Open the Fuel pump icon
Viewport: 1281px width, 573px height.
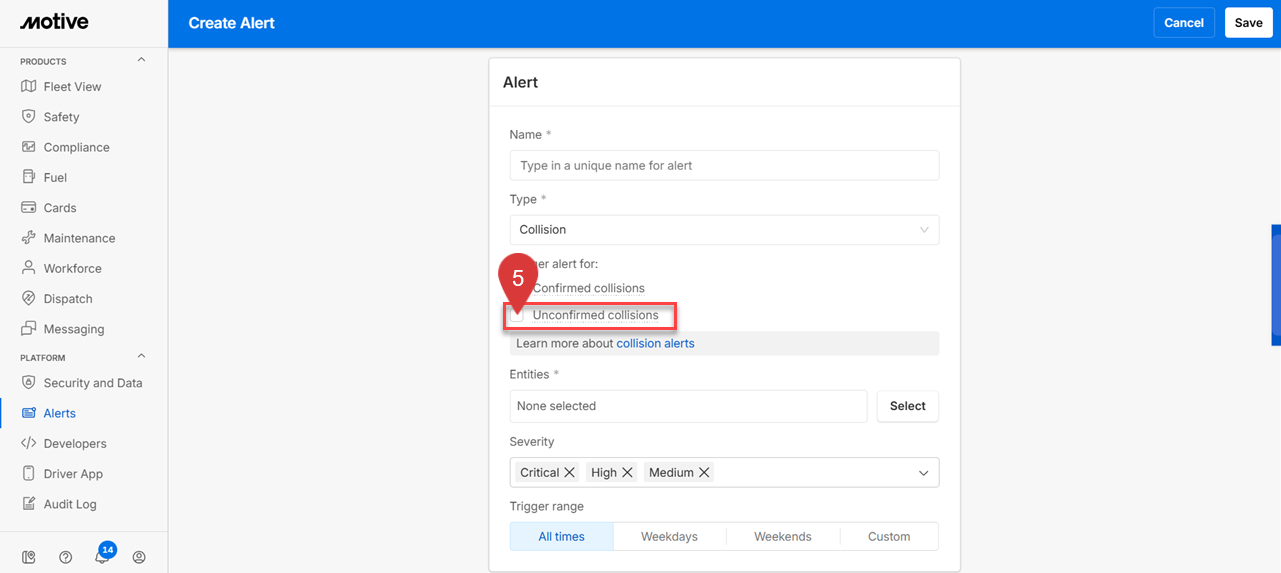pos(28,177)
